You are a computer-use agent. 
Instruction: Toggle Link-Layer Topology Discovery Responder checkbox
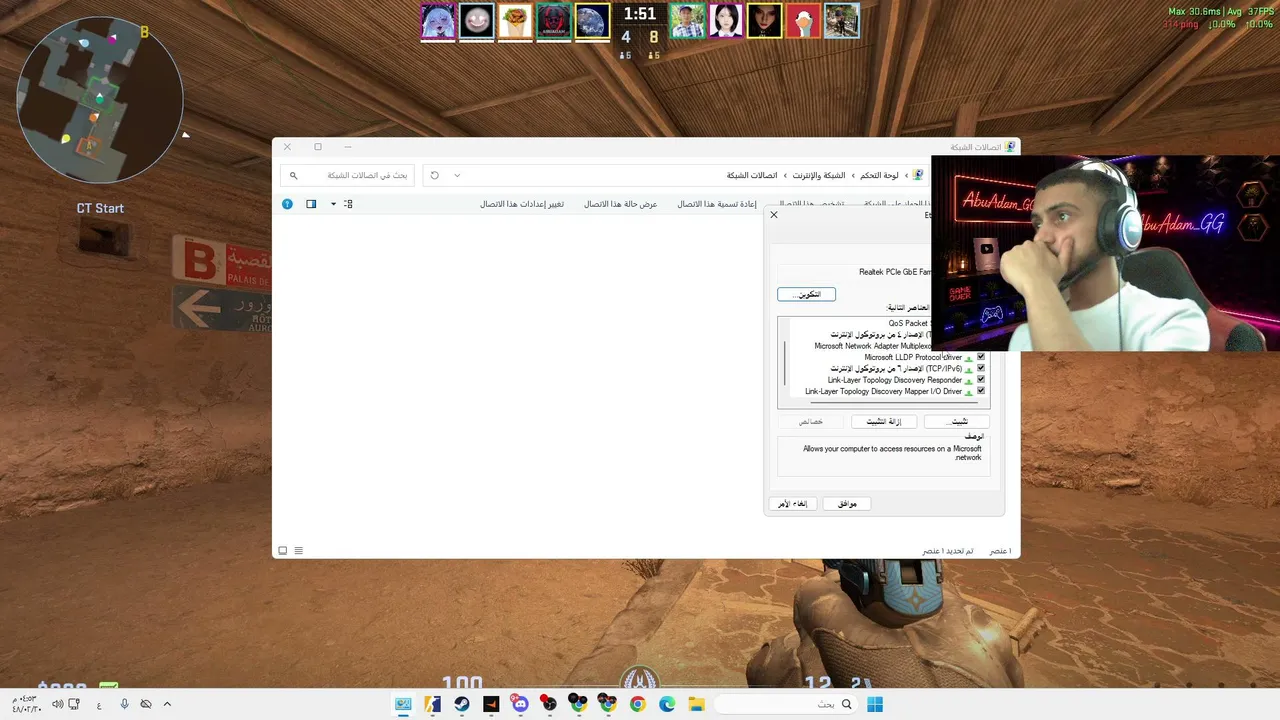[981, 380]
